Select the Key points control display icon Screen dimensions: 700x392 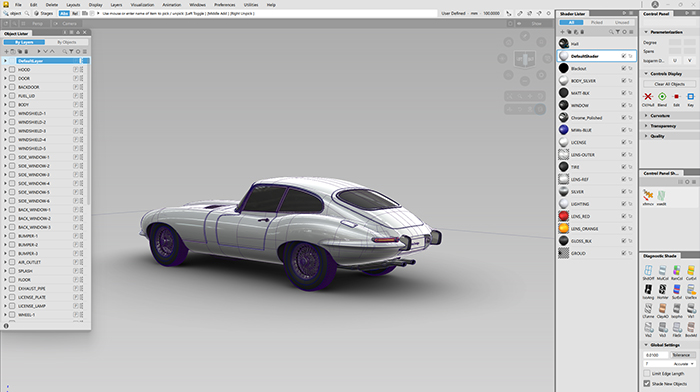tap(691, 96)
